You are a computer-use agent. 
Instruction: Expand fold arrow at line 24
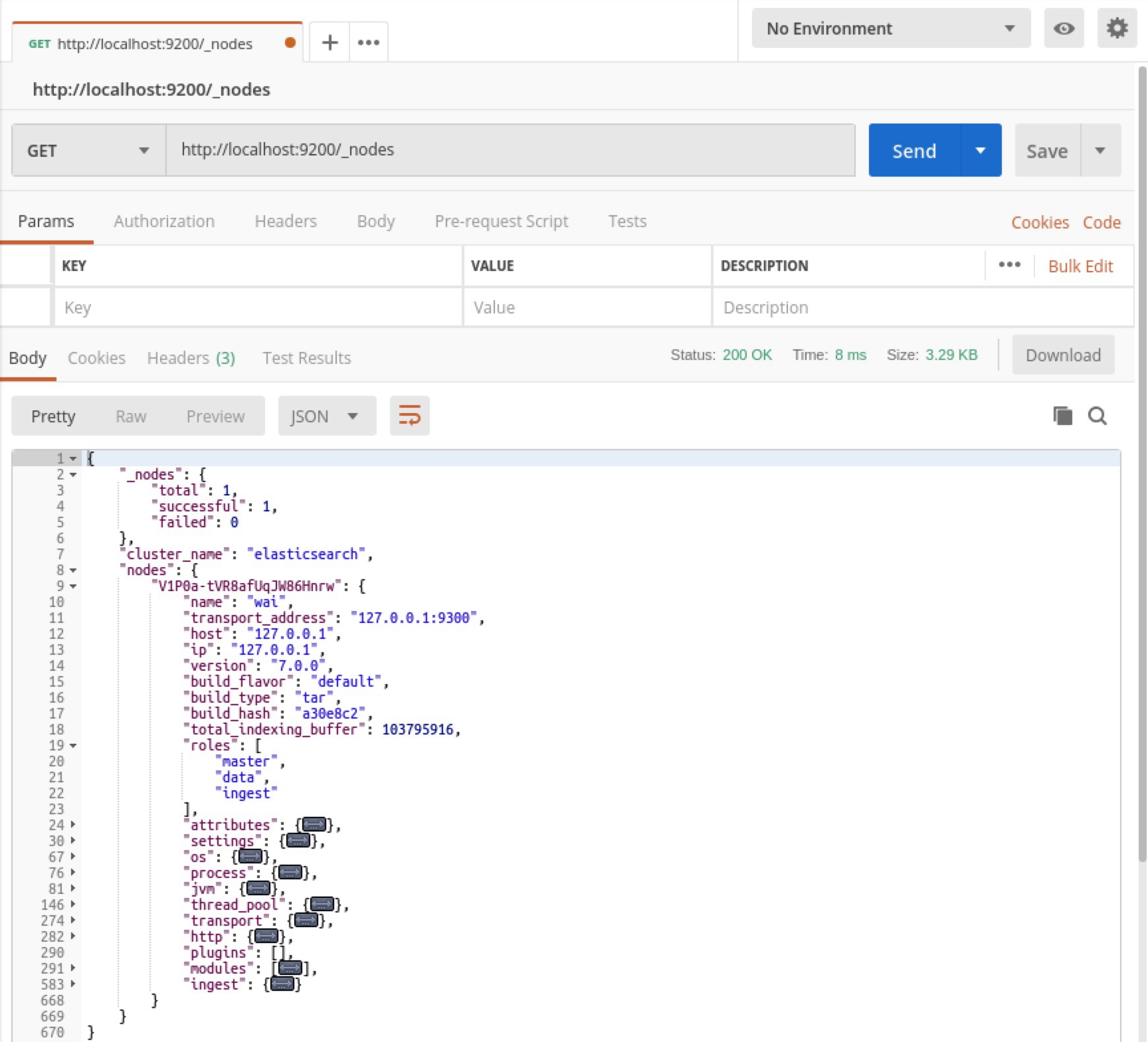[73, 825]
